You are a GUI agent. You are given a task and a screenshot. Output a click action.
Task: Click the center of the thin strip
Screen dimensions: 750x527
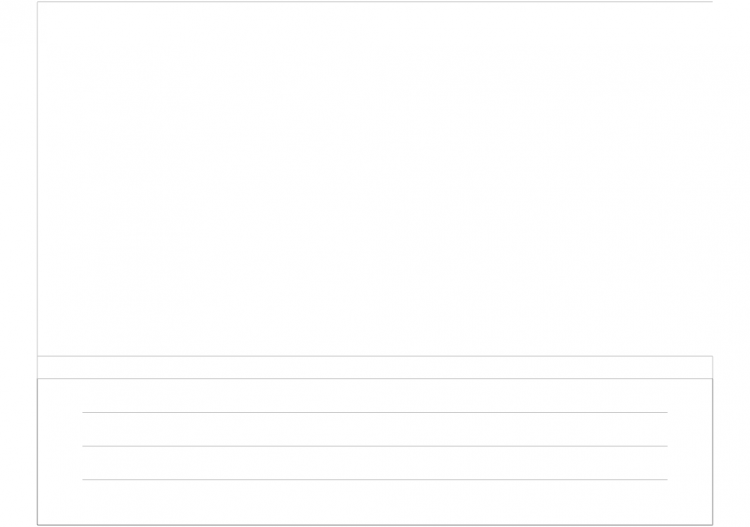pyautogui.click(x=375, y=367)
